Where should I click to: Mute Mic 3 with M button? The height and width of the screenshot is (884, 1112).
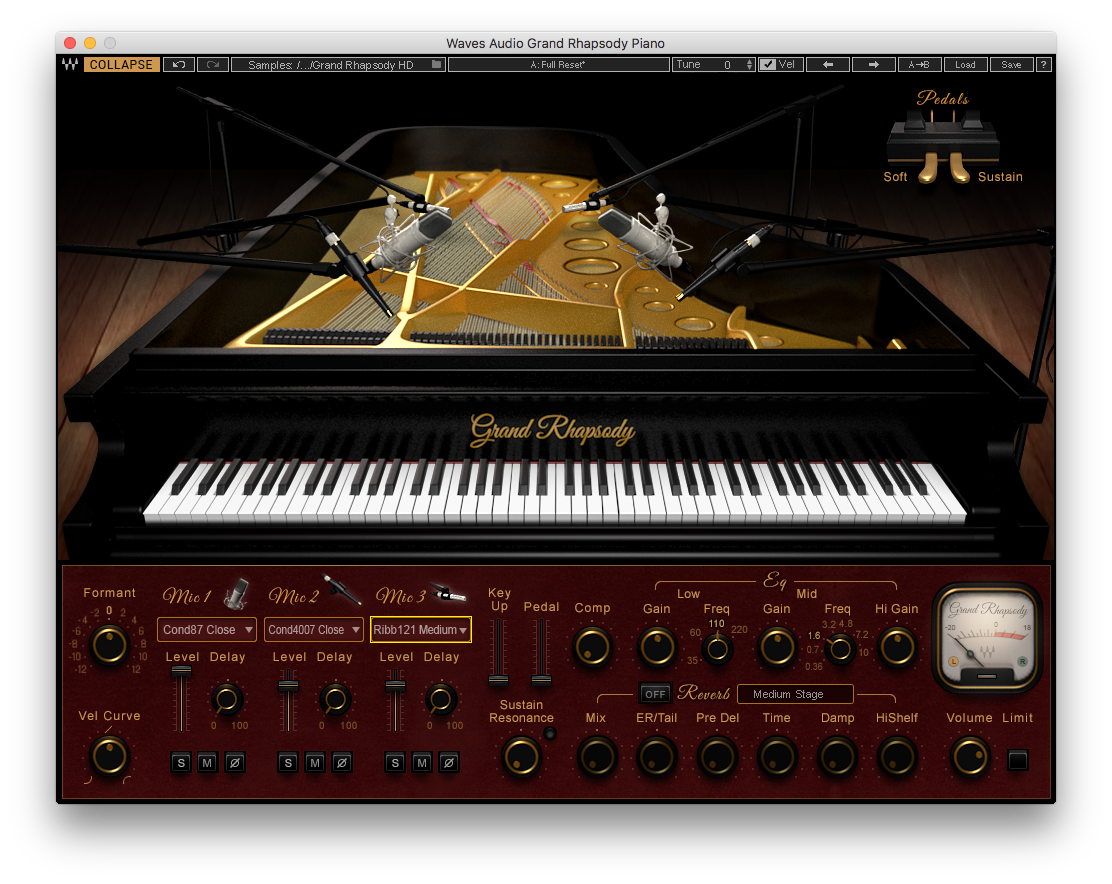[x=422, y=763]
